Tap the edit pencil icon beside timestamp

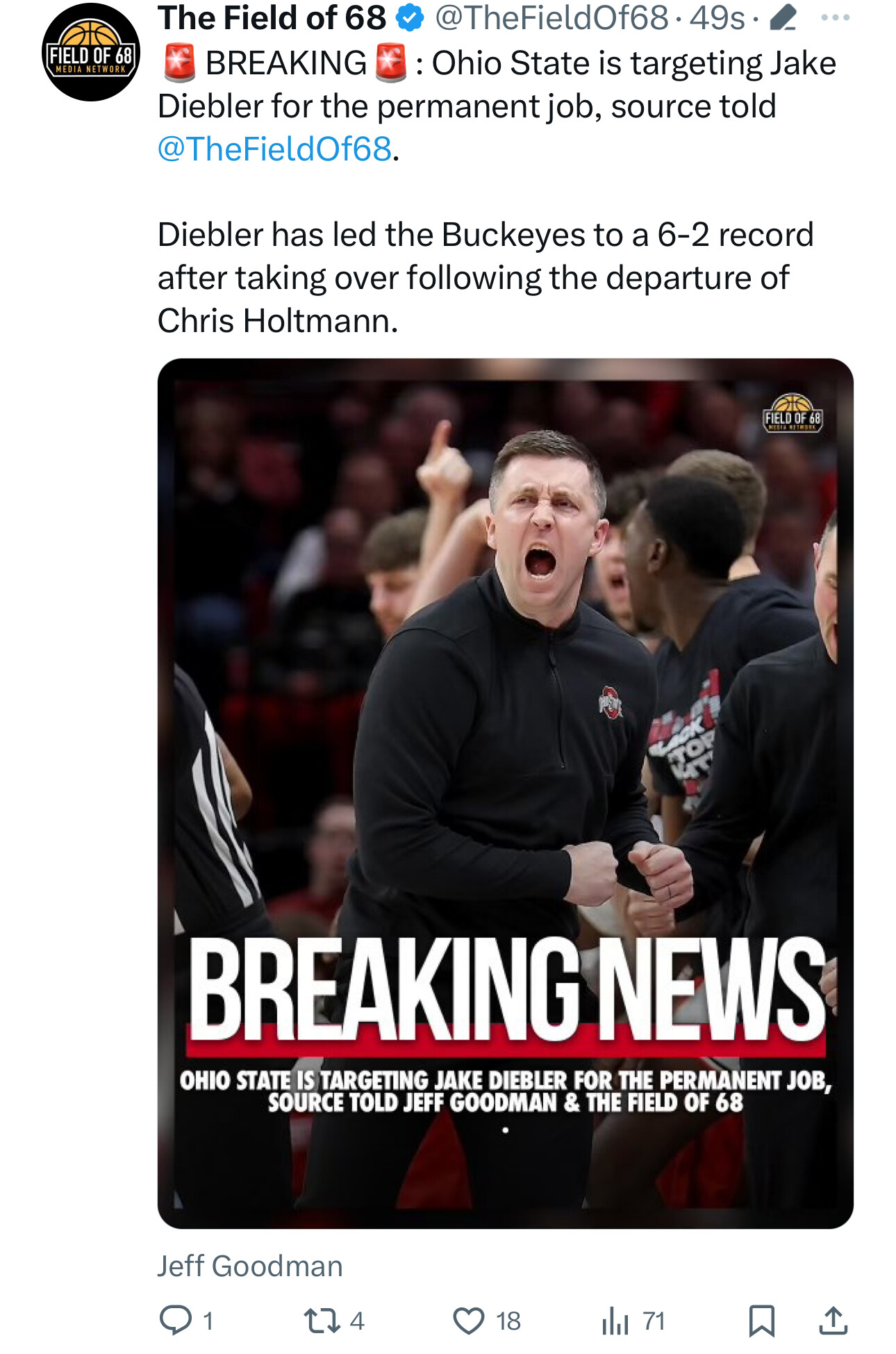pyautogui.click(x=783, y=17)
